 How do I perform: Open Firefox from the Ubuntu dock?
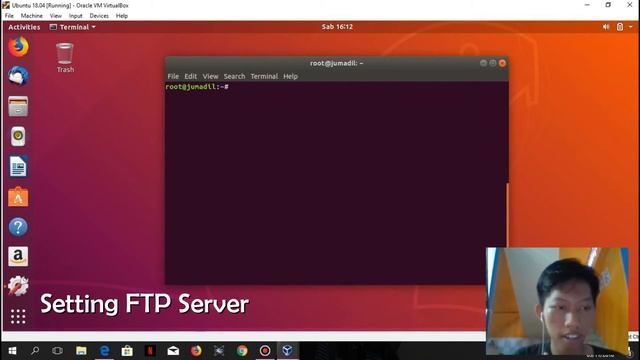coord(18,47)
